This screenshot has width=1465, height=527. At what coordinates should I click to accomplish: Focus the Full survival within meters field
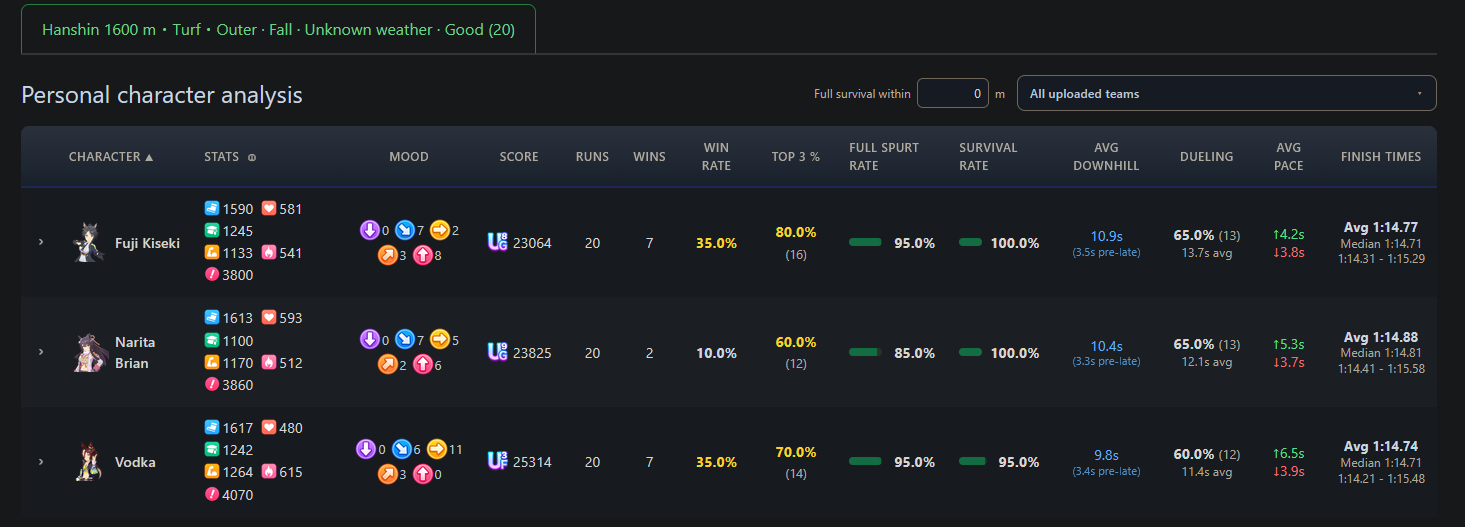(952, 93)
